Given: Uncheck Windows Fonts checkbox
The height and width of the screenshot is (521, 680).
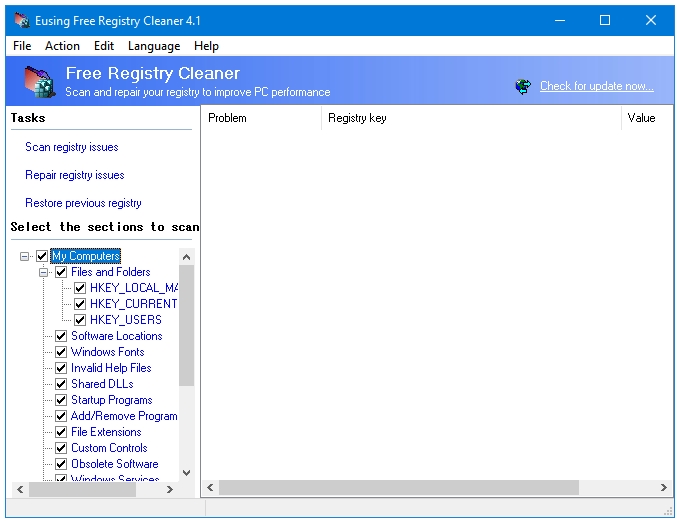Looking at the screenshot, I should point(61,352).
